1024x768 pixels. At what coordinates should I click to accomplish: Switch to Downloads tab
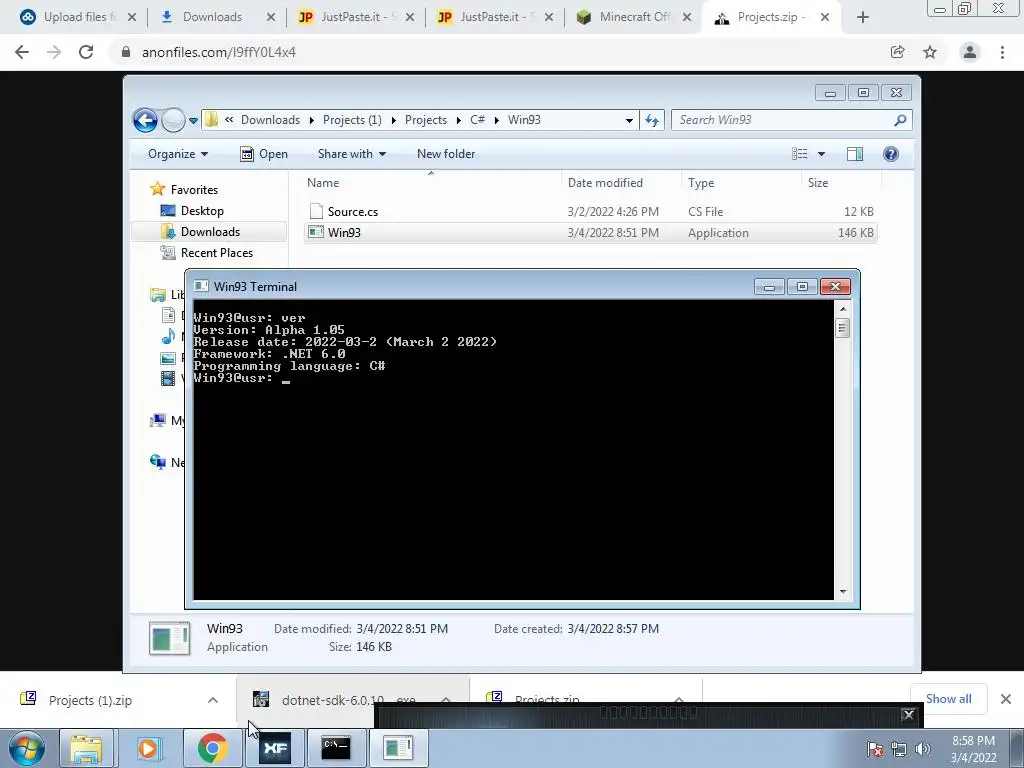click(212, 17)
